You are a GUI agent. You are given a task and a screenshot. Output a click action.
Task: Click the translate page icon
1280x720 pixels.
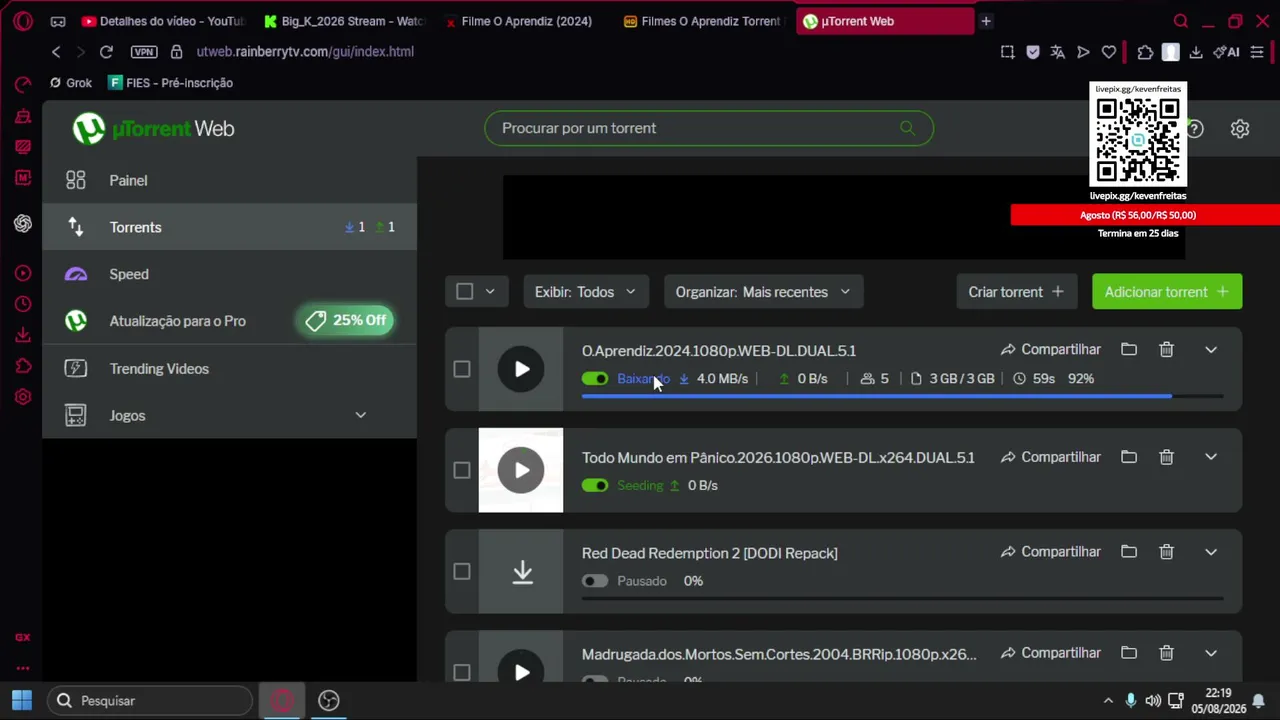[x=1058, y=52]
